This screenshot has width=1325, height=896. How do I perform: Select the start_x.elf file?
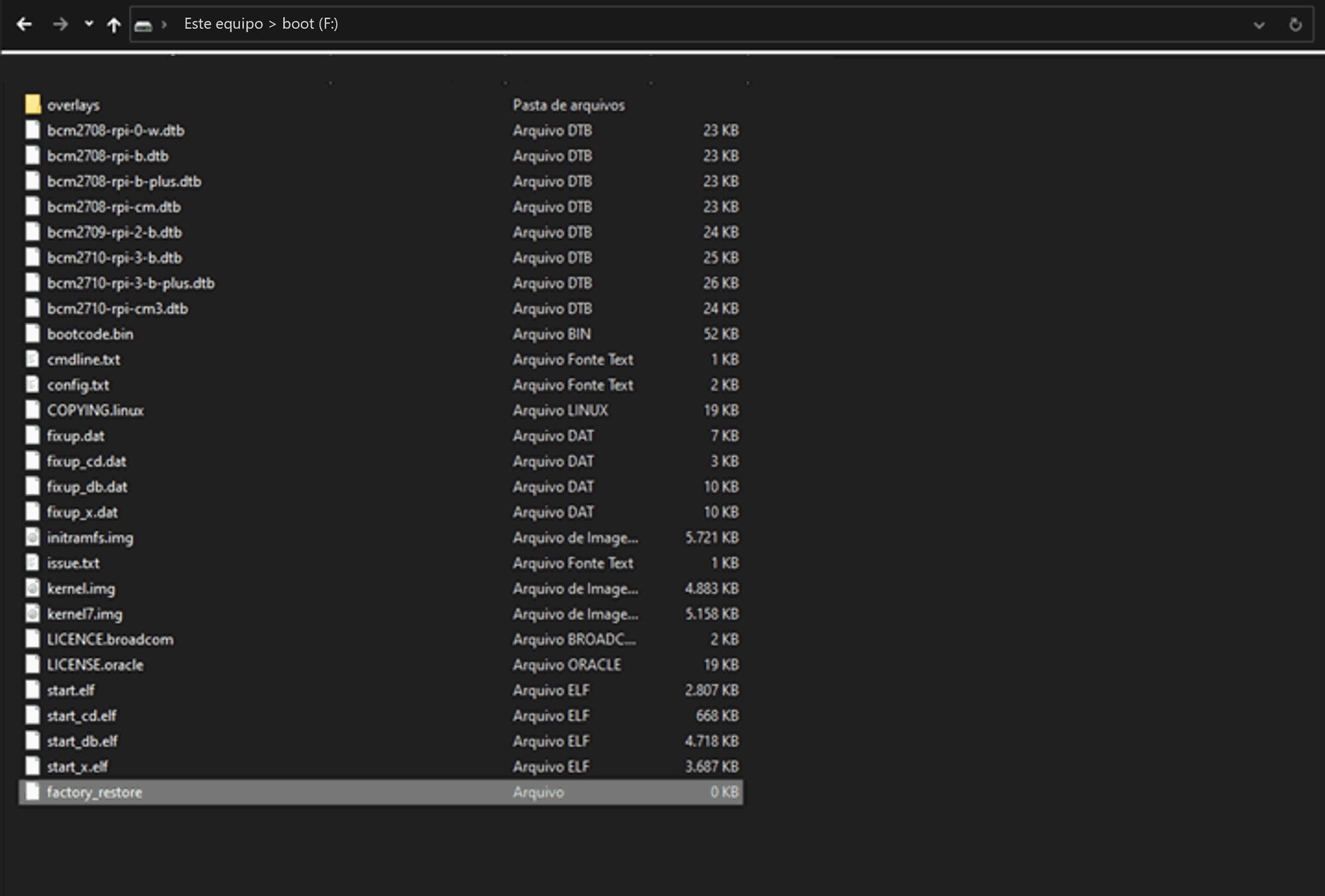tap(77, 766)
